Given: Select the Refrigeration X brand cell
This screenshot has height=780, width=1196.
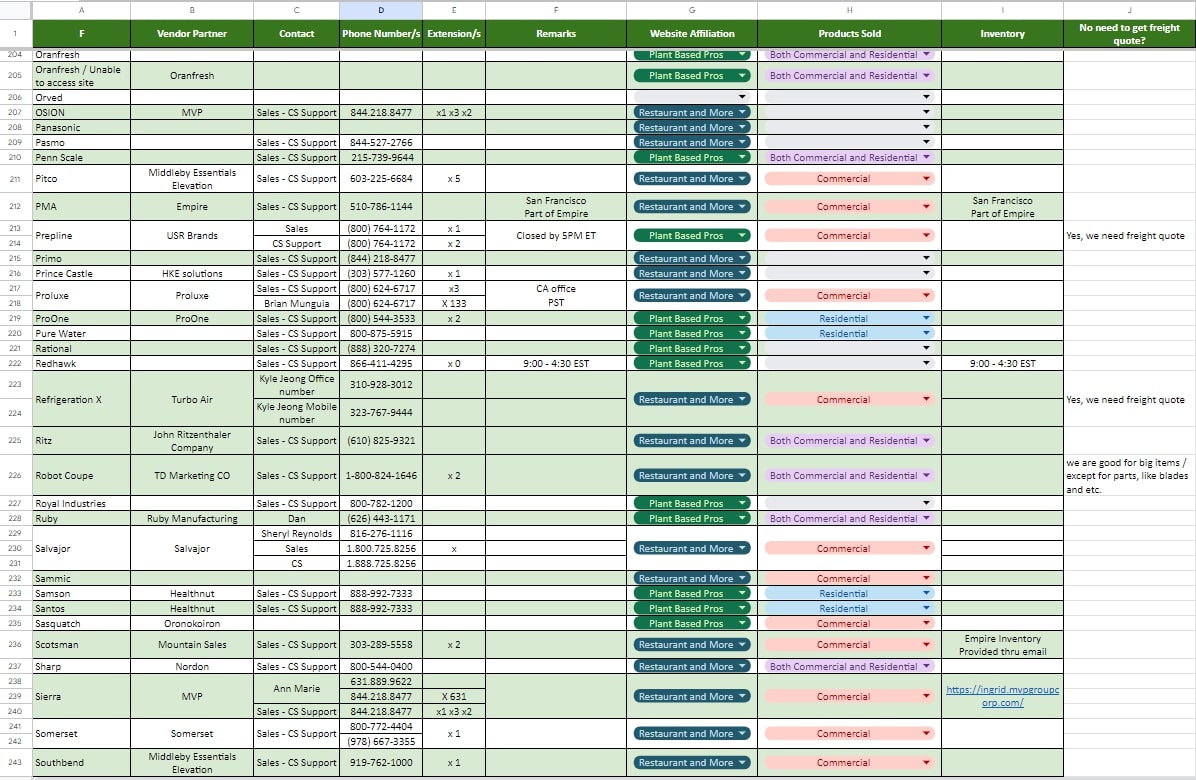Looking at the screenshot, I should coord(82,400).
